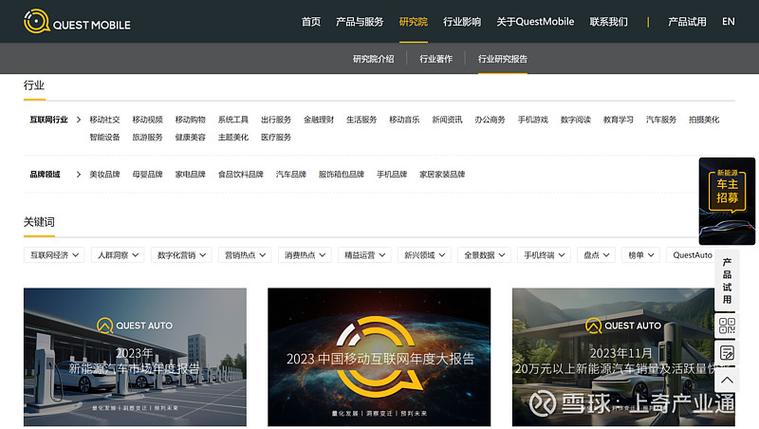
Task: Open the QR code icon in side panel
Action: (x=727, y=326)
